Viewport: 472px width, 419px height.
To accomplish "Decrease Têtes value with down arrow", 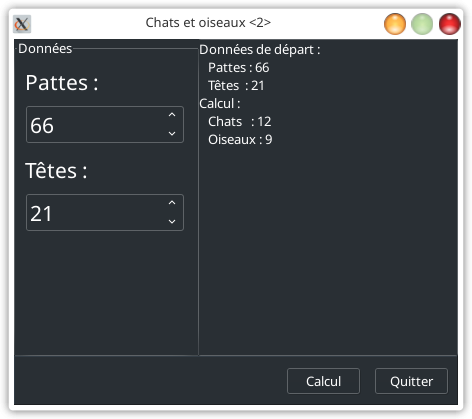I will [x=172, y=222].
